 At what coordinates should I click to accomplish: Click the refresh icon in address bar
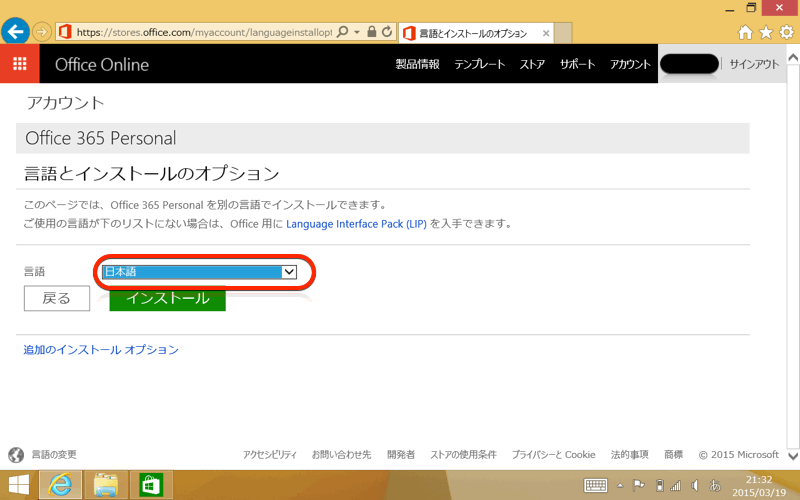387,32
